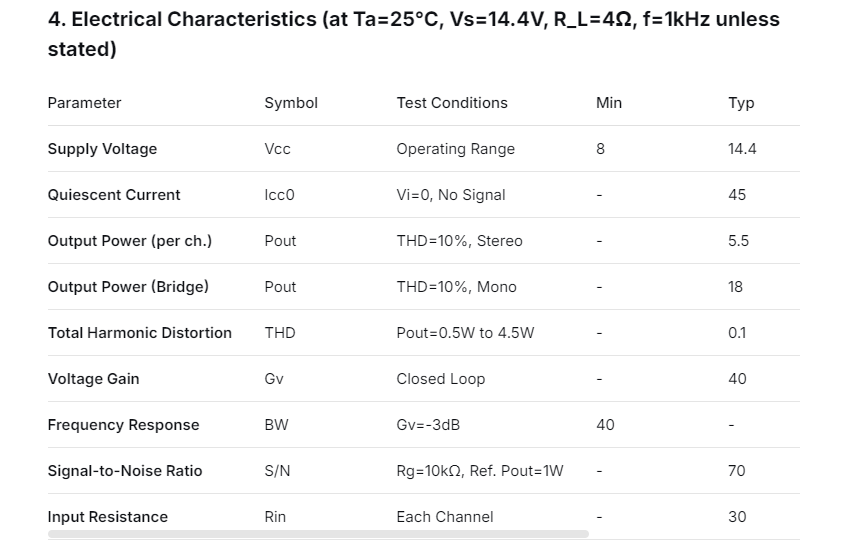Click the Output Power (Bridge) cell
This screenshot has width=852, height=551.
pos(128,287)
